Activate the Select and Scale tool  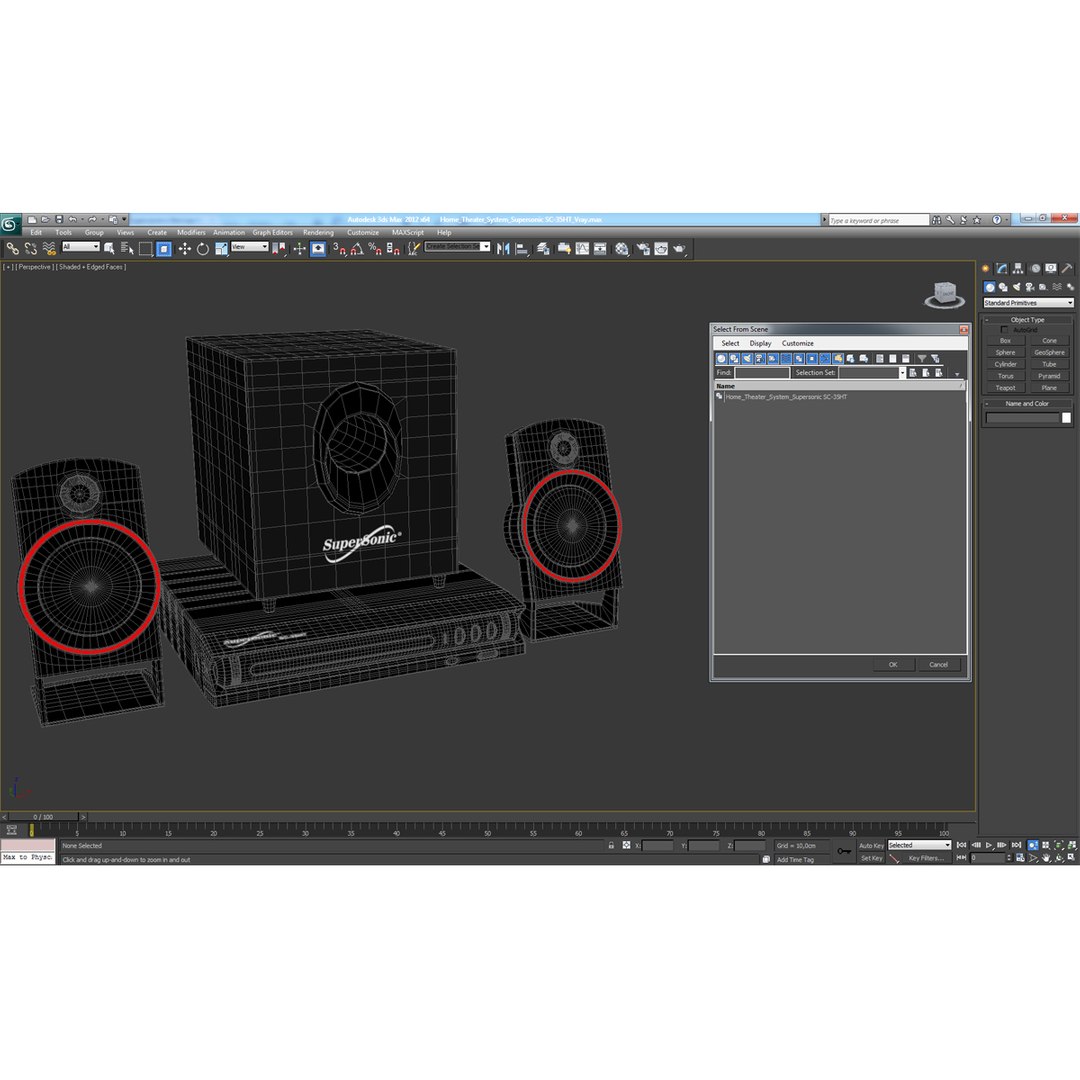click(221, 249)
